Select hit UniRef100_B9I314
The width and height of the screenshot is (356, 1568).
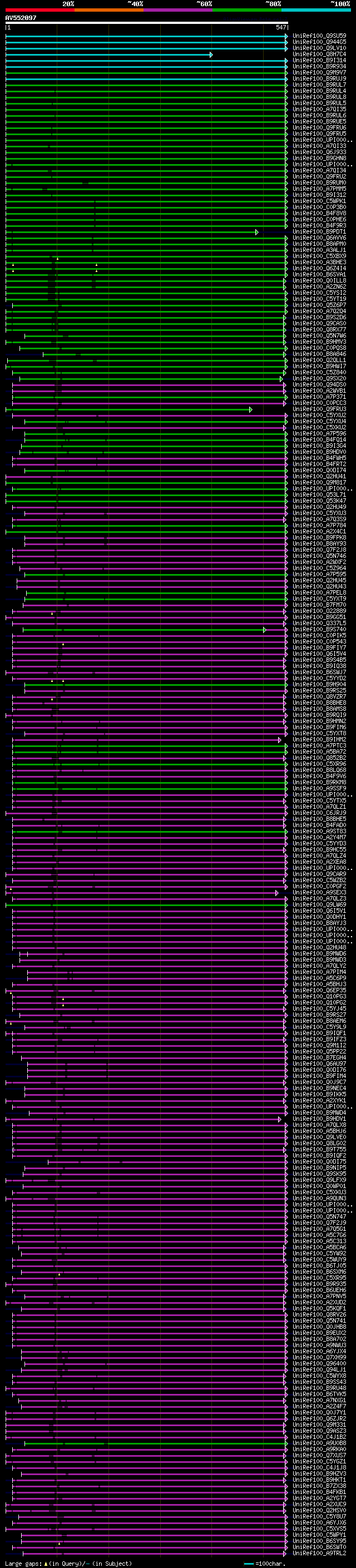click(x=319, y=60)
